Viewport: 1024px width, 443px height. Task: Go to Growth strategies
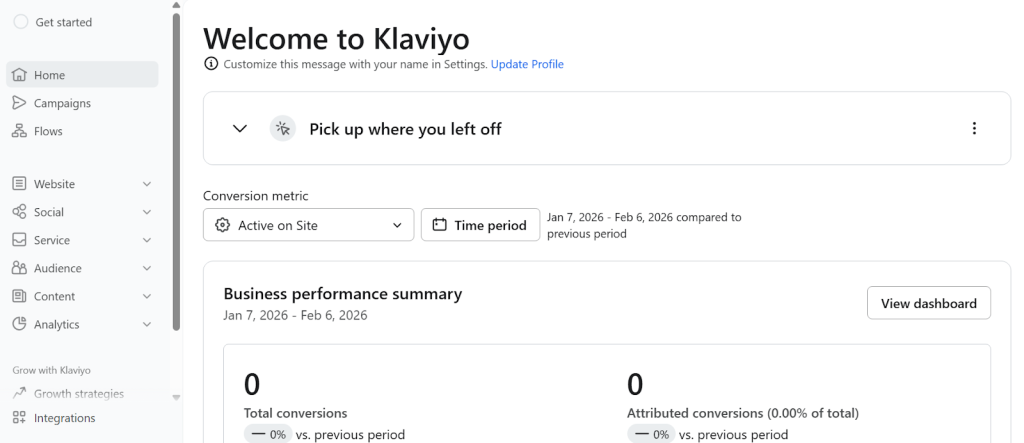click(78, 394)
